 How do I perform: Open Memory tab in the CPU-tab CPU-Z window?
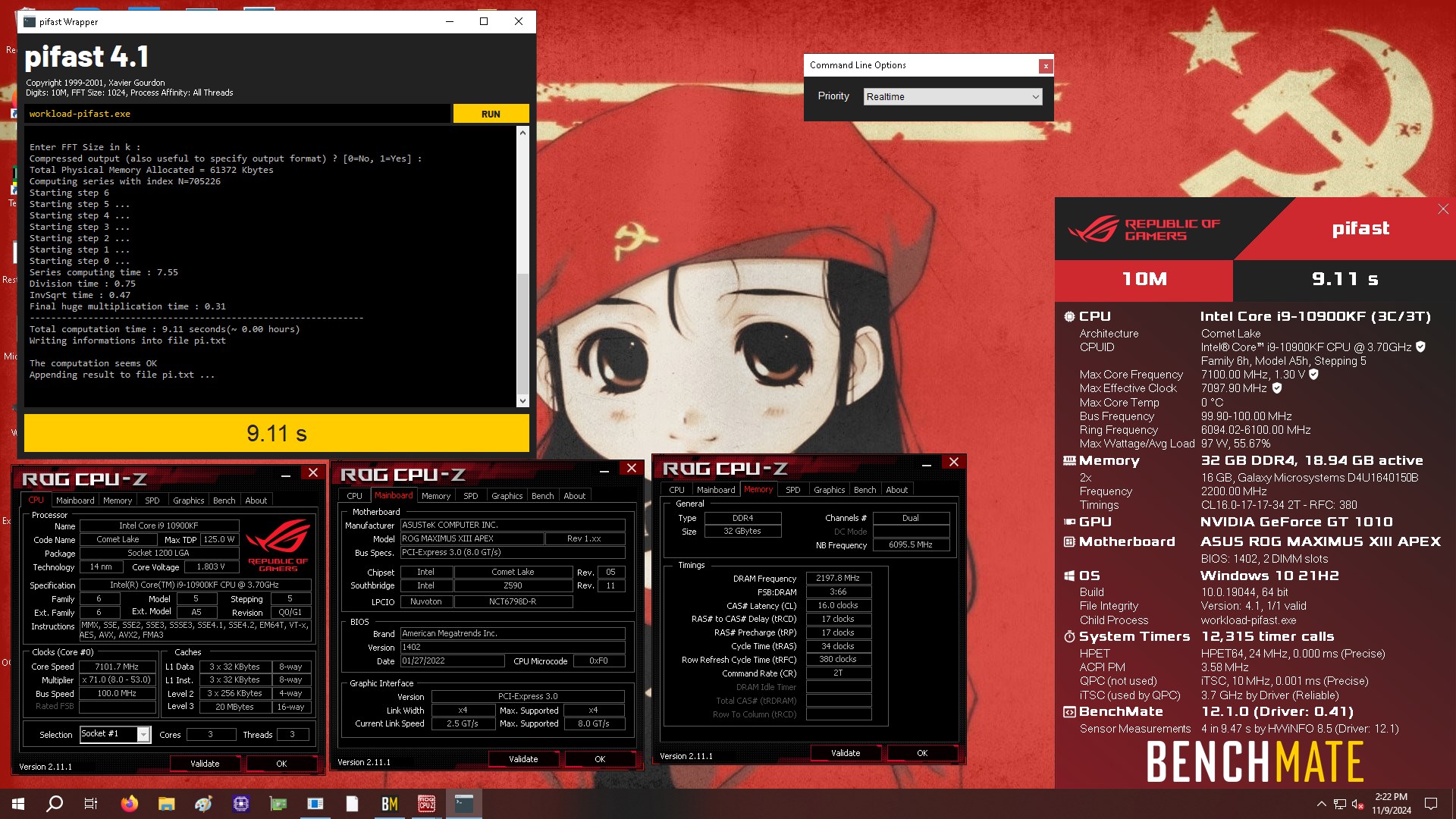click(118, 500)
